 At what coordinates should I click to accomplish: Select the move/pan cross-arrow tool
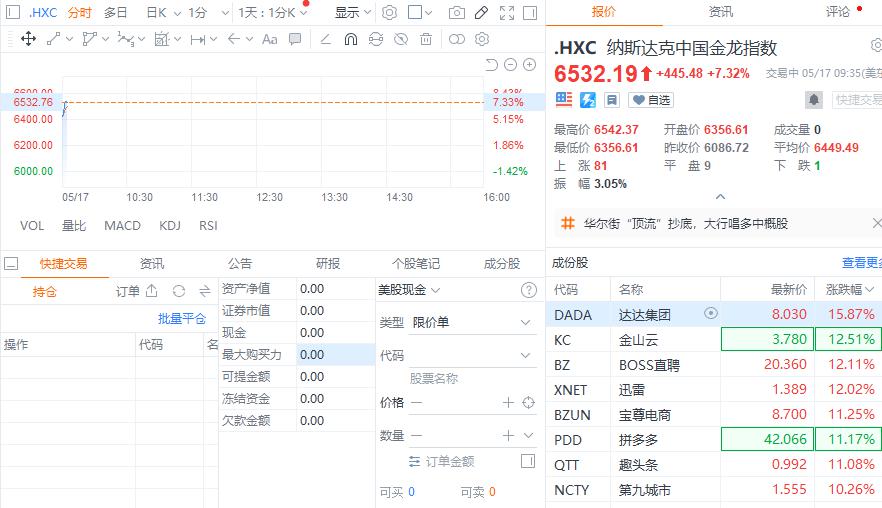pyautogui.click(x=28, y=39)
